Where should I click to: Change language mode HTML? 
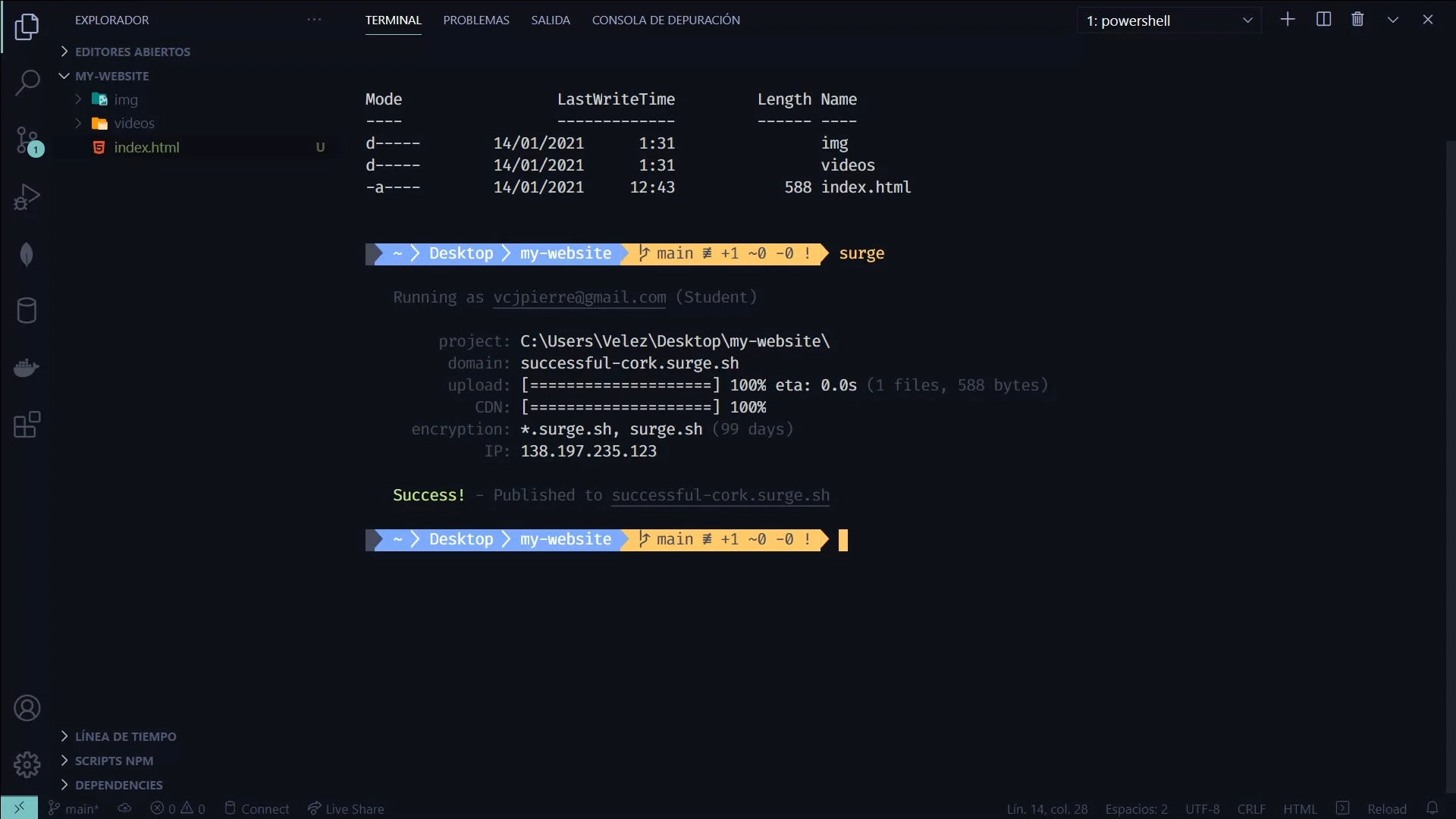click(1300, 808)
